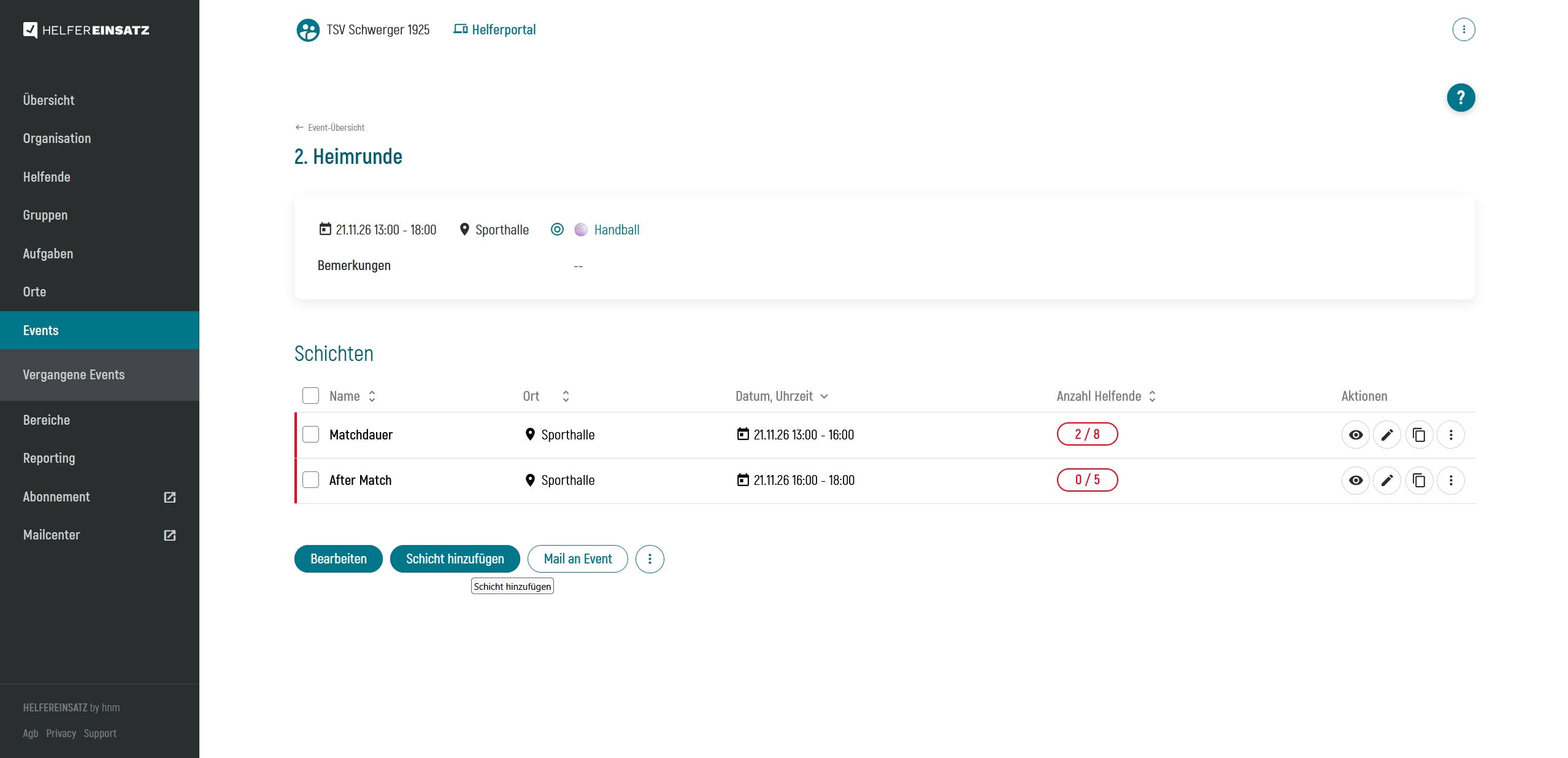Click the round help question mark icon
This screenshot has height=758, width=1568.
[1460, 98]
